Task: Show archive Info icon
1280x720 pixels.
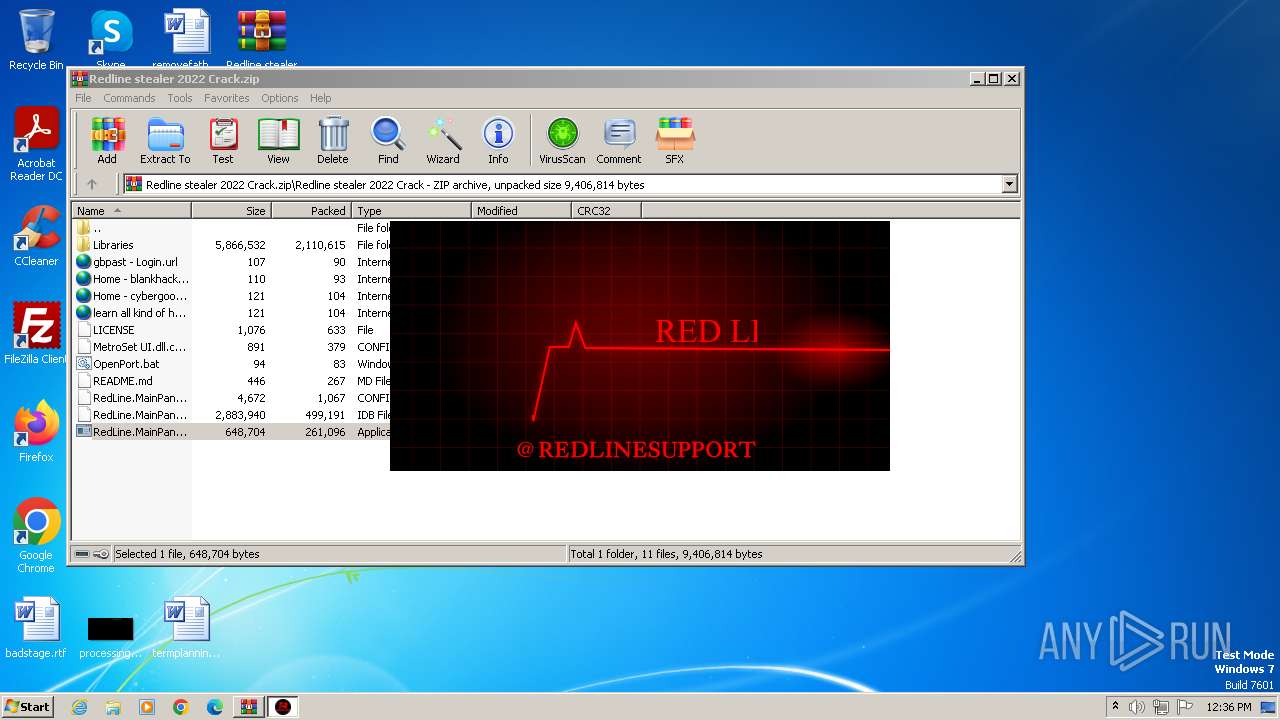Action: 498,140
